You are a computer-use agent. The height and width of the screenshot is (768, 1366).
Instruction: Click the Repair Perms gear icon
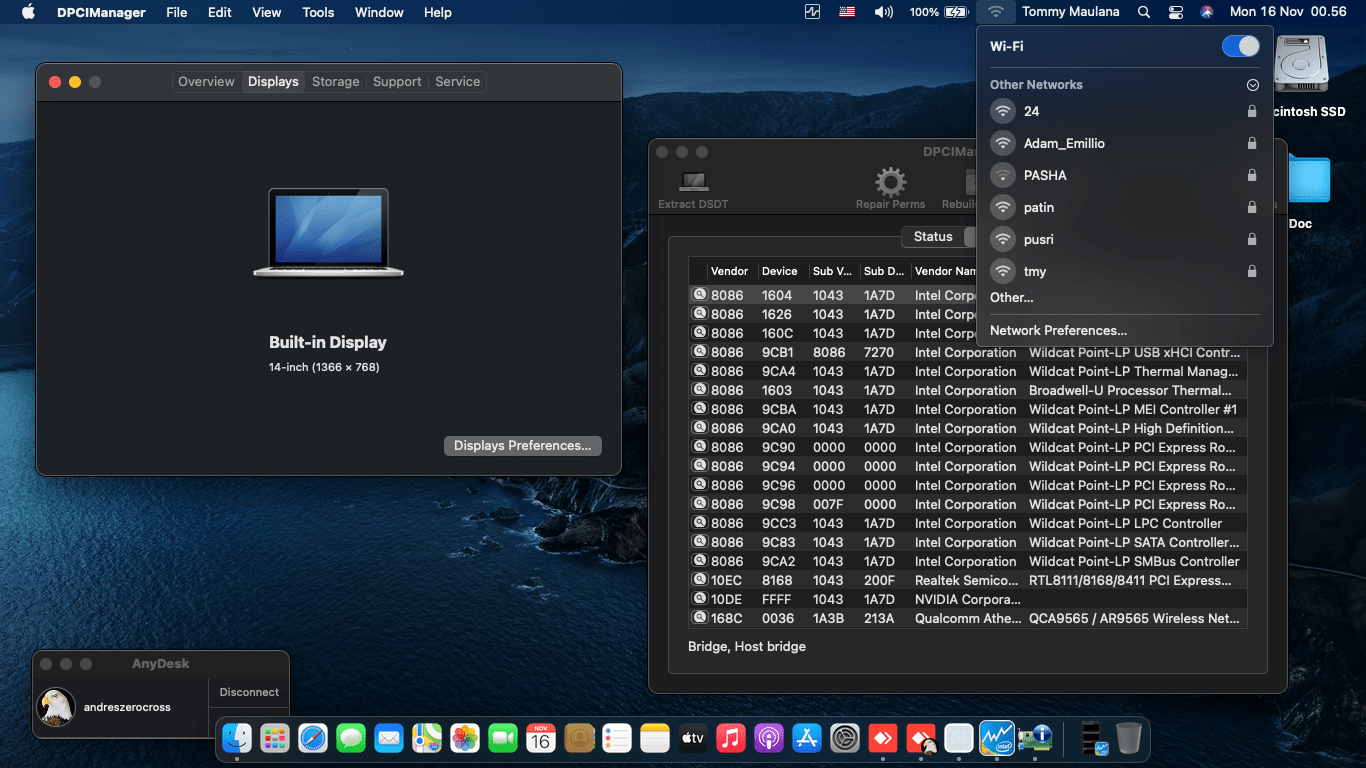tap(890, 183)
